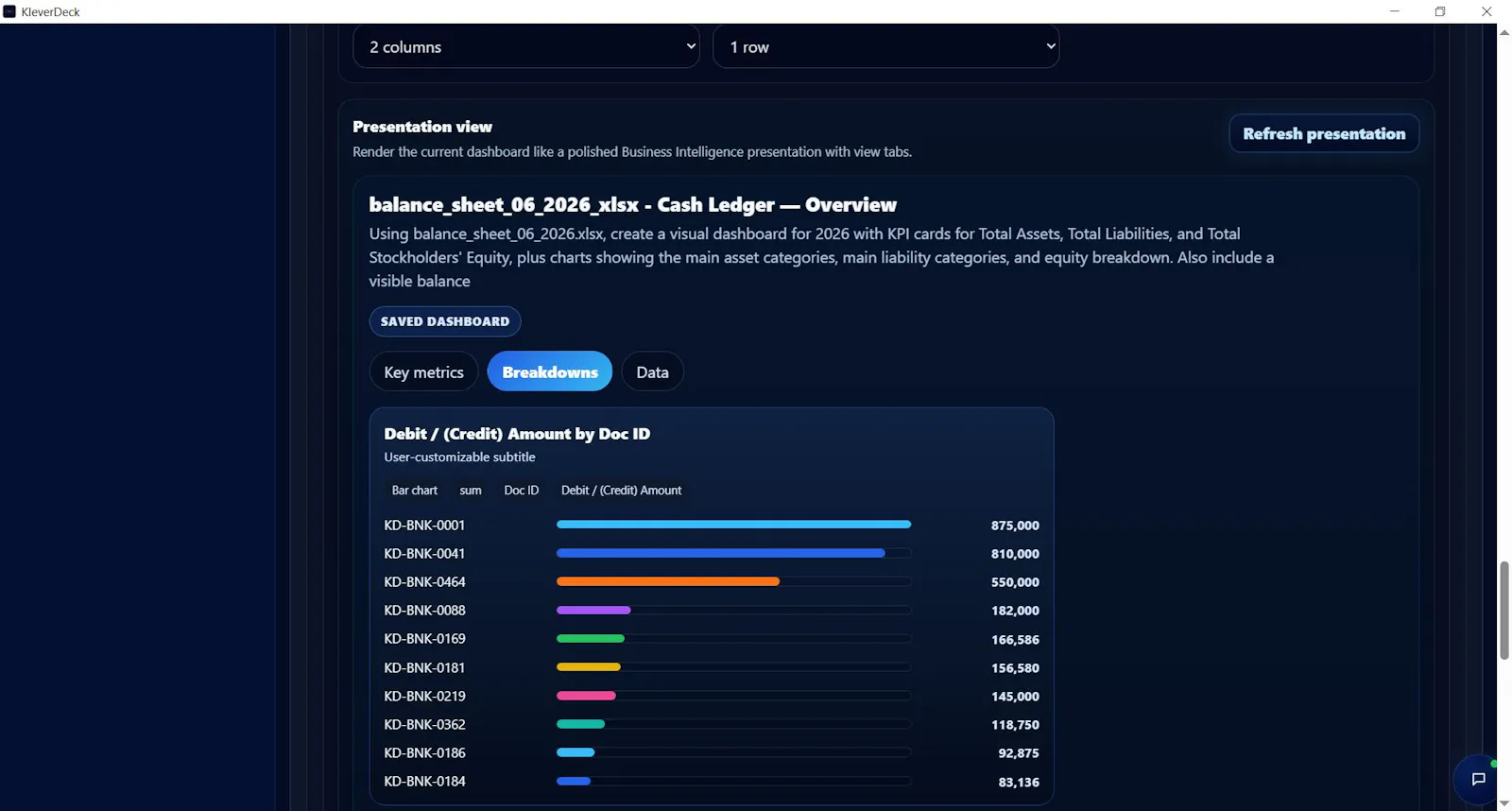Click the 810,000 value
1512x811 pixels.
(x=1015, y=554)
